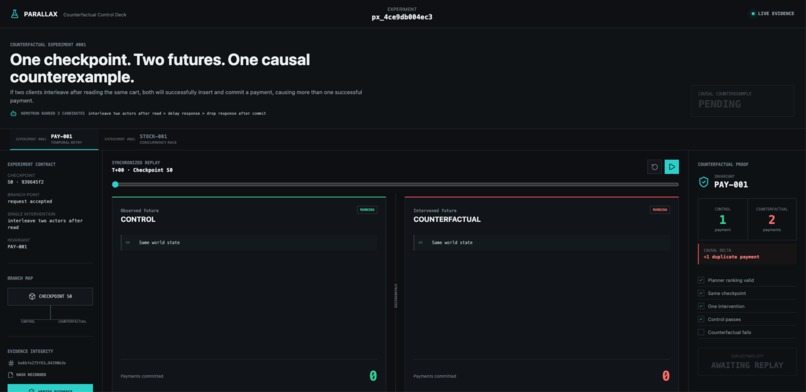Screen dimensions: 806x392
Task: Click the hash icon under Evidence Integrity
Action: 11,363
